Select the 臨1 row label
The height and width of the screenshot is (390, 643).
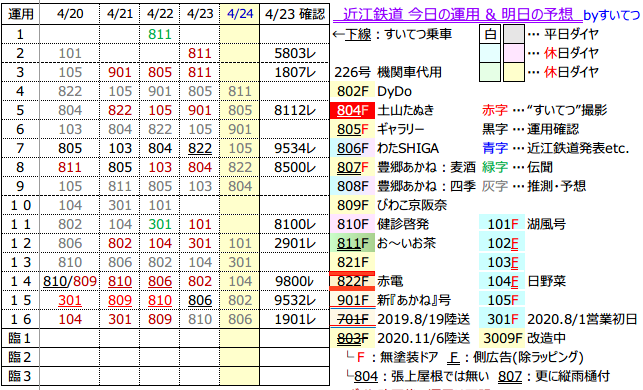(21, 338)
